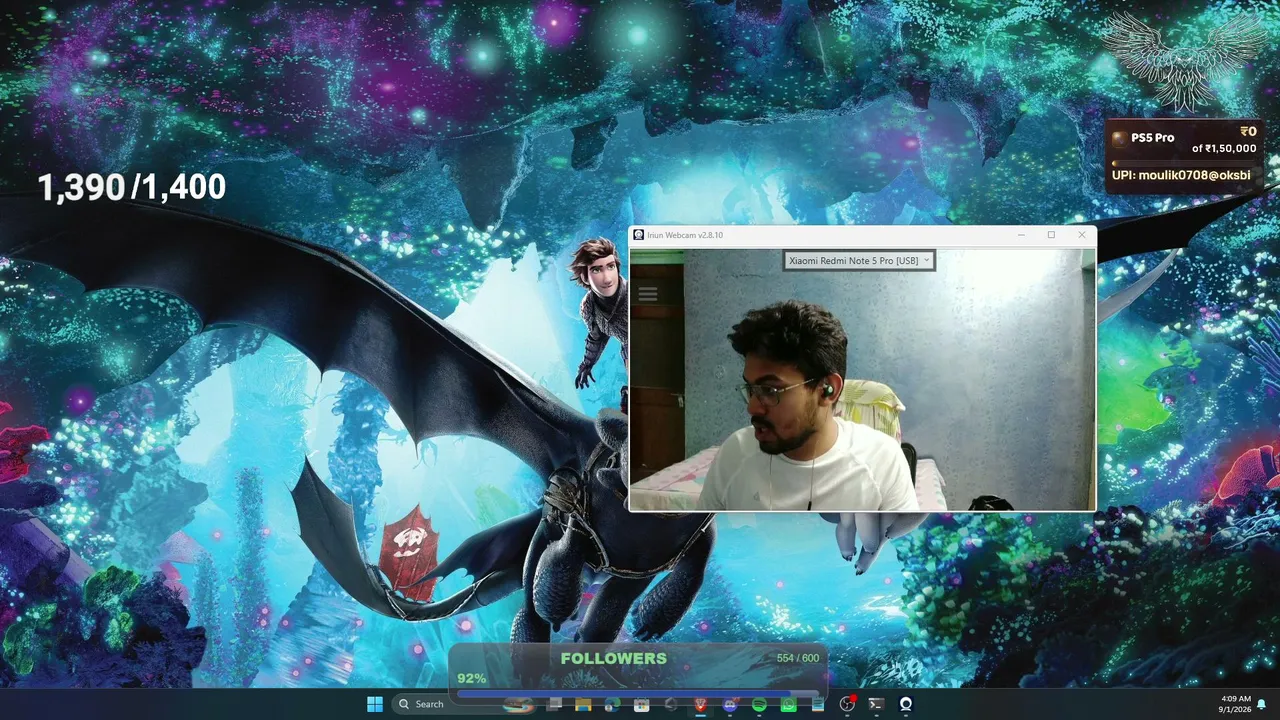
Task: Click the Iriun Webcam v2.8.10 title text
Action: pos(685,235)
